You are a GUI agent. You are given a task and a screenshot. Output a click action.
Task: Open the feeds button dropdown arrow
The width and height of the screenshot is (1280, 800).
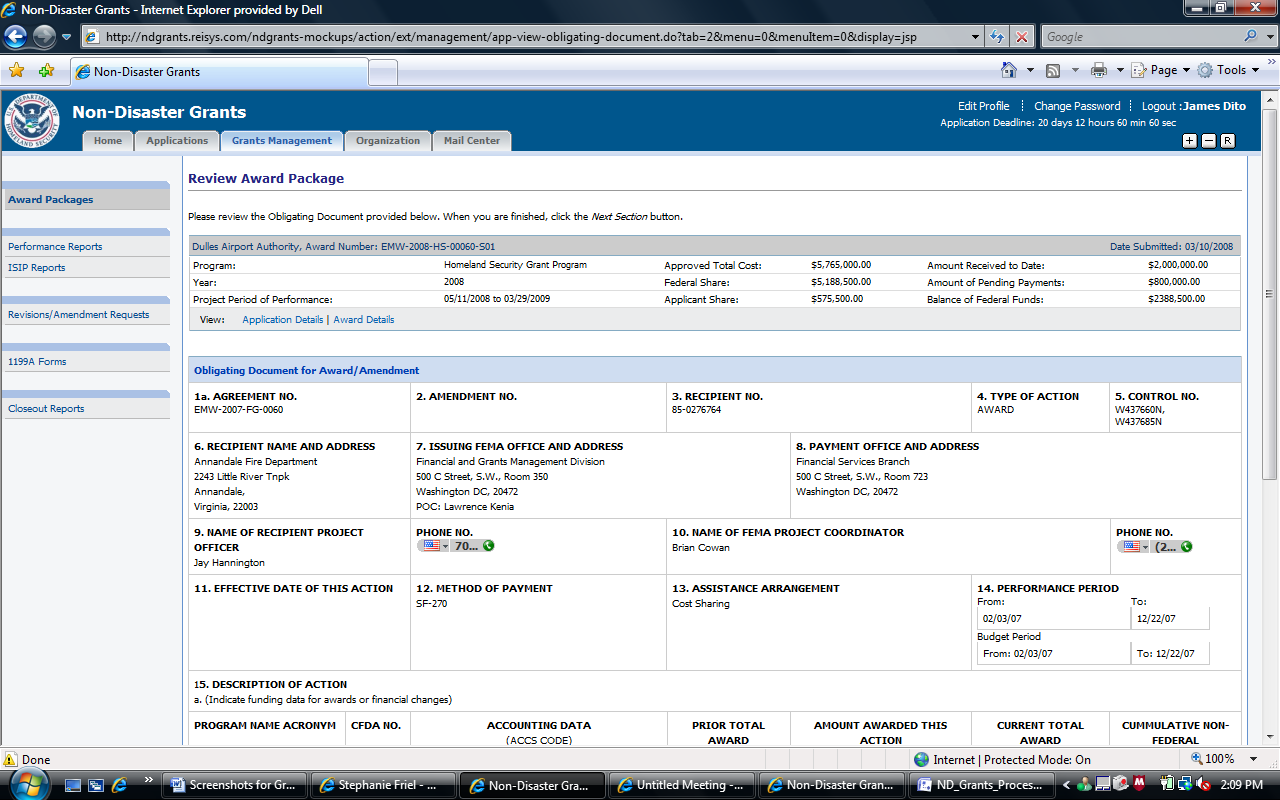coord(1075,70)
